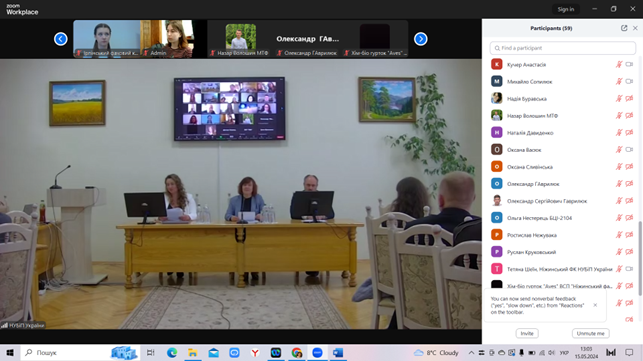Show next video thumbnails with right arrow
643x361 pixels.
(x=420, y=39)
